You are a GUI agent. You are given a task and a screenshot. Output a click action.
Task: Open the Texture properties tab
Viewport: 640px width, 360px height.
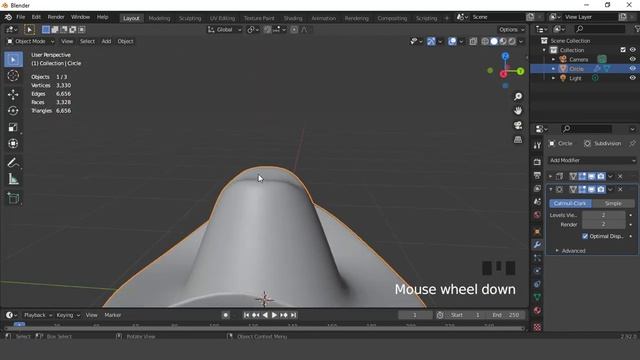pos(537,327)
